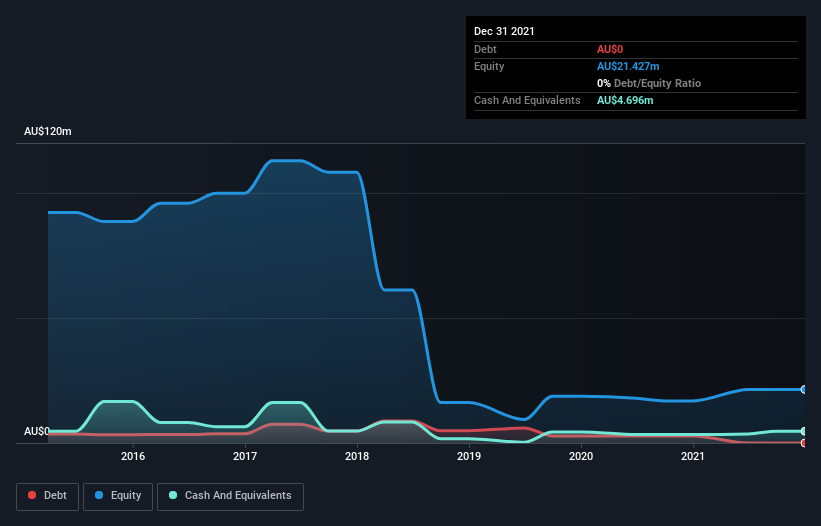Image resolution: width=821 pixels, height=526 pixels.
Task: Click the red Debt endpoint marker
Action: (804, 443)
